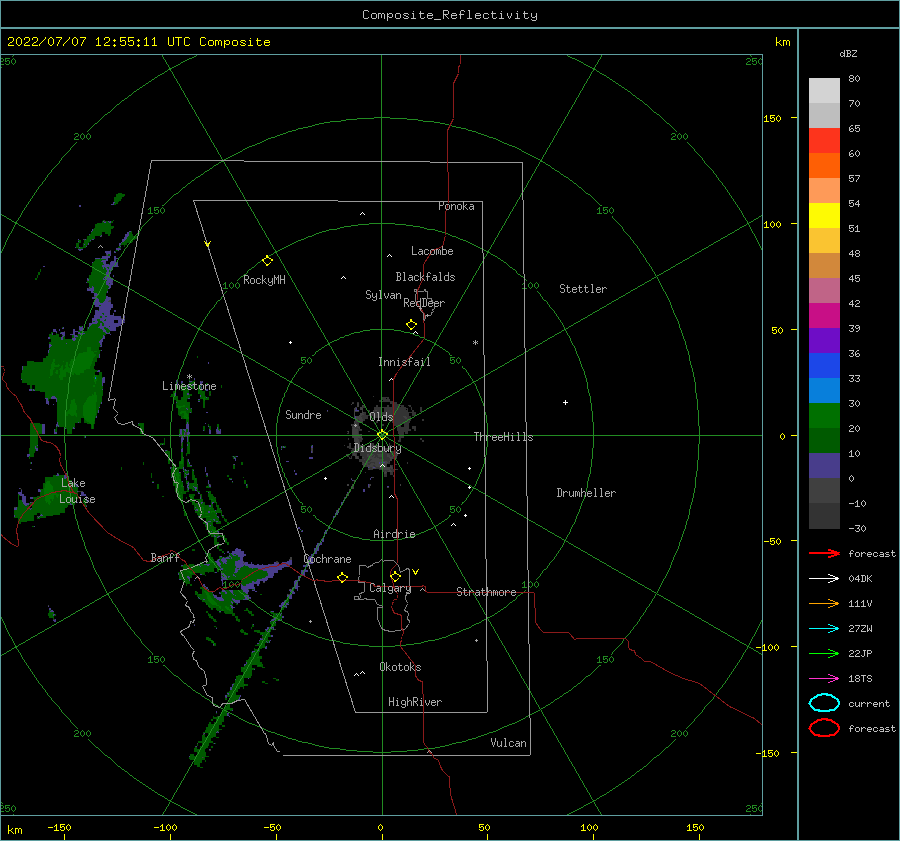Click the Lacombe town label
The image size is (900, 841).
click(432, 251)
